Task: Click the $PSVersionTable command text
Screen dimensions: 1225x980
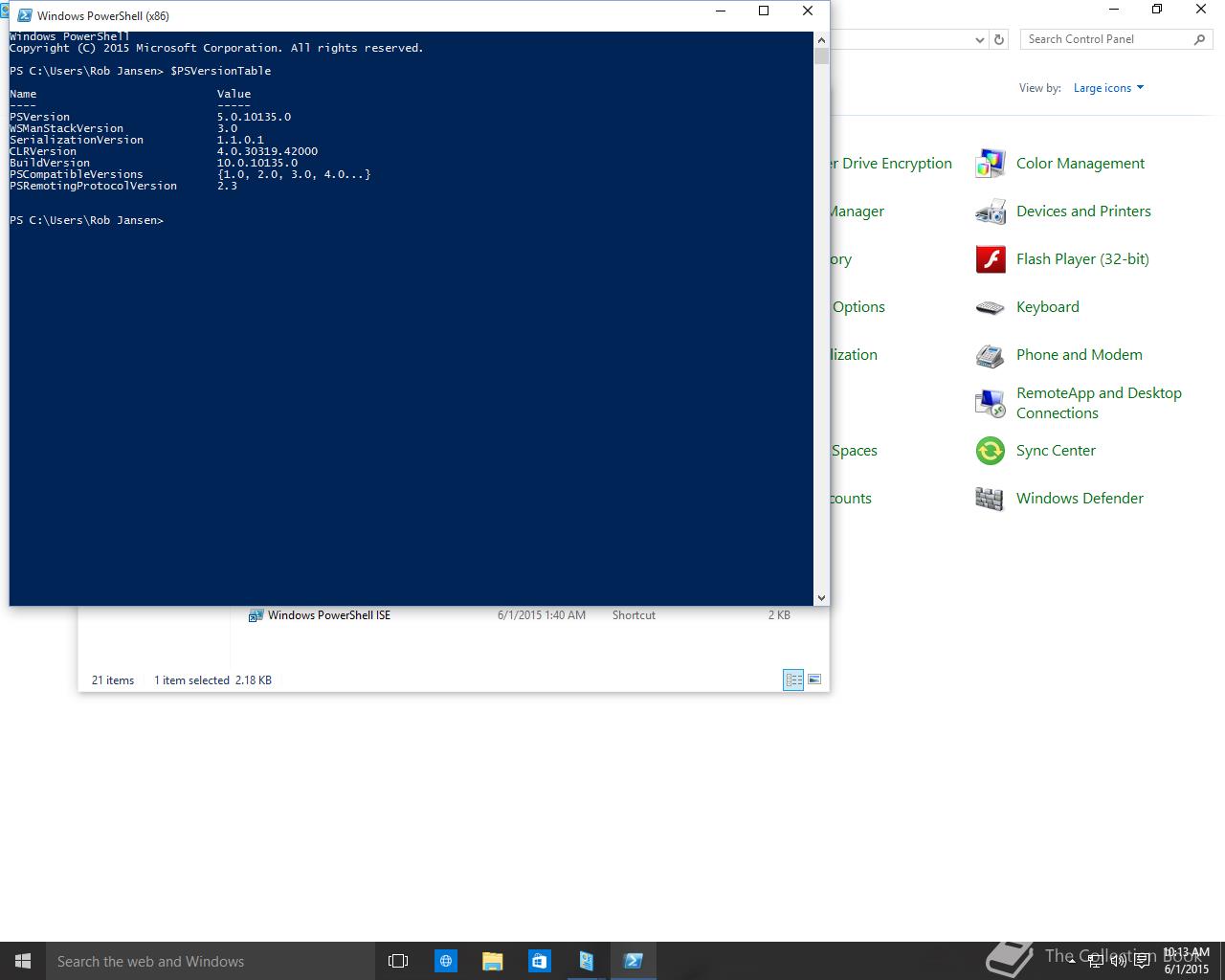Action: point(220,71)
